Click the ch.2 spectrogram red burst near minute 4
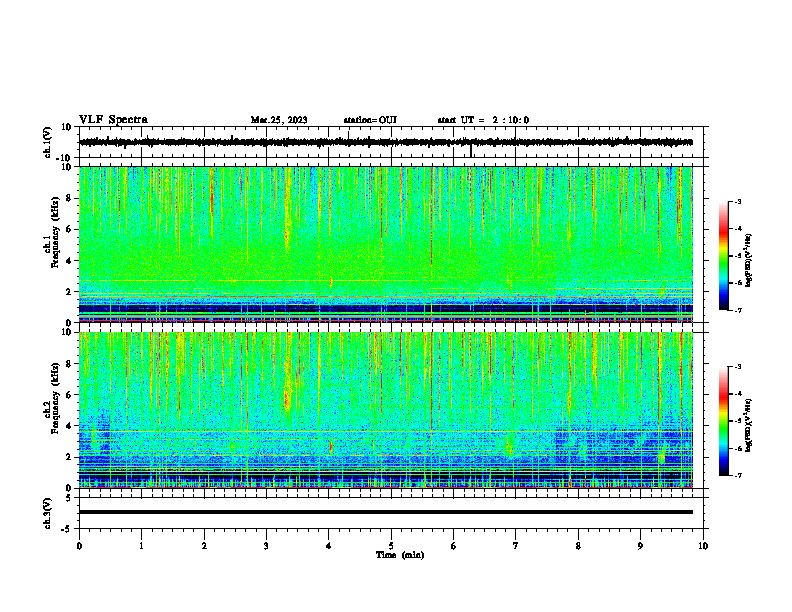Screen dimensions: 792x612 point(331,447)
